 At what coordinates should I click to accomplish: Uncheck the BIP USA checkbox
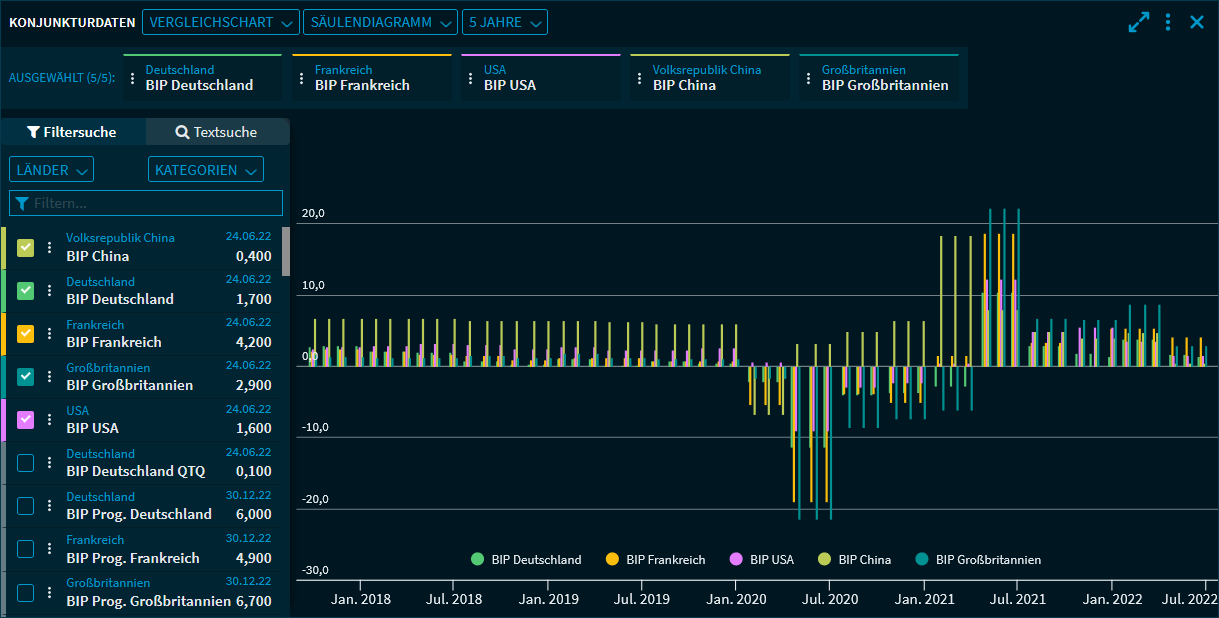[26, 419]
